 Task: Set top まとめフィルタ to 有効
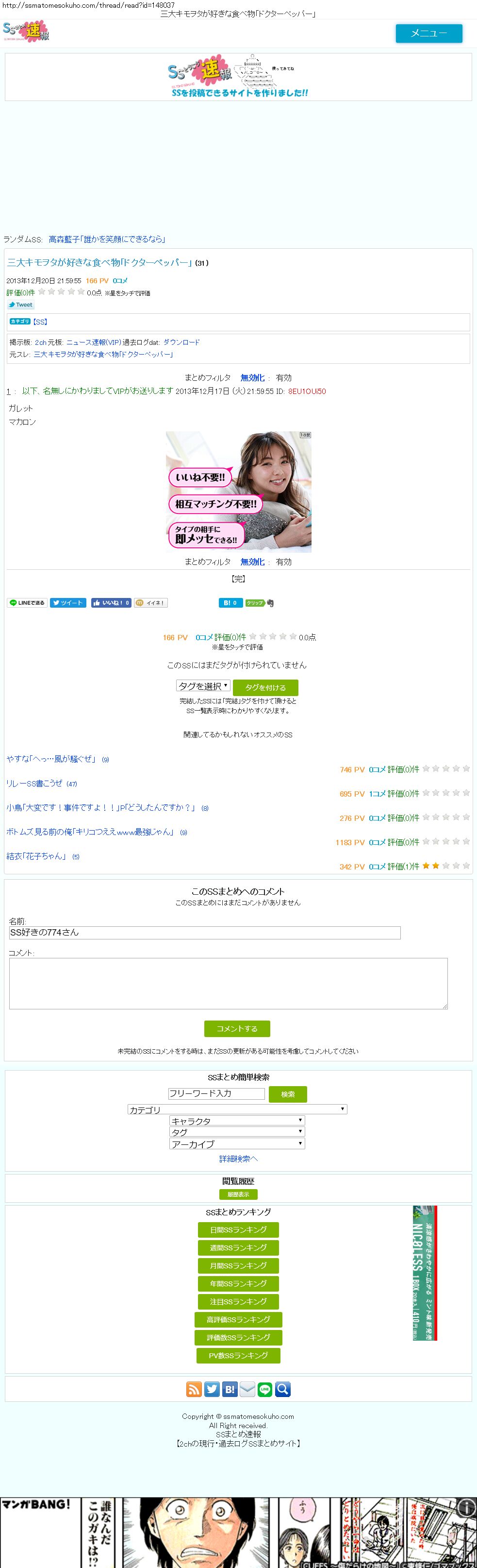pos(283,378)
